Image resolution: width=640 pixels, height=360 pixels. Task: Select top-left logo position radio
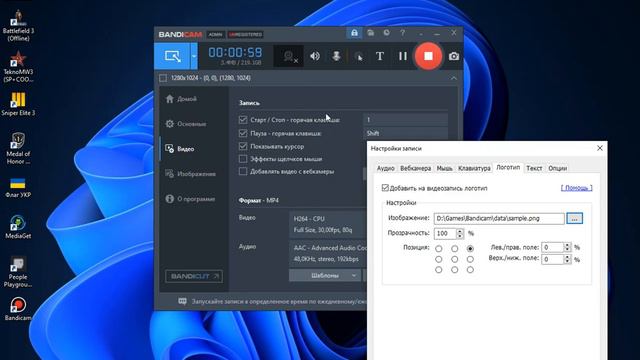(x=438, y=248)
